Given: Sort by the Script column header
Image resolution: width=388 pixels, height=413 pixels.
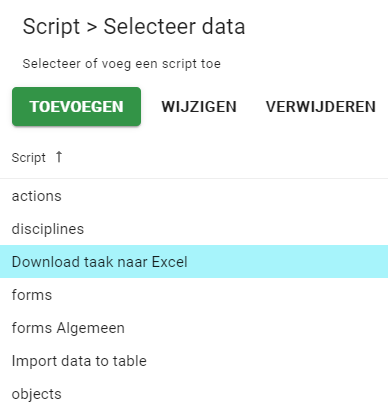Looking at the screenshot, I should [x=29, y=157].
